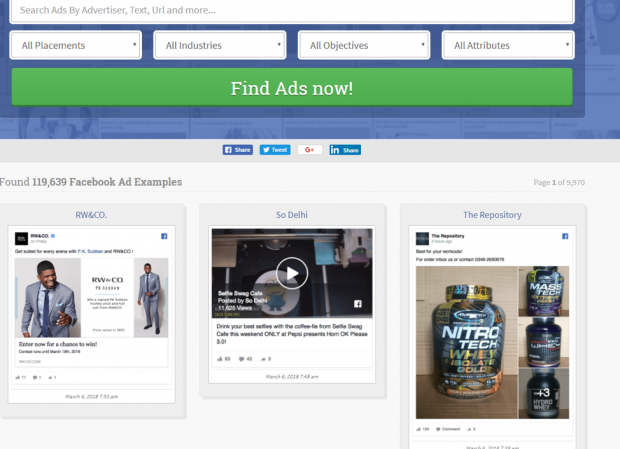Click the full-body suit photo in RW&CO. ad
The image size is (620, 449).
(x=151, y=298)
